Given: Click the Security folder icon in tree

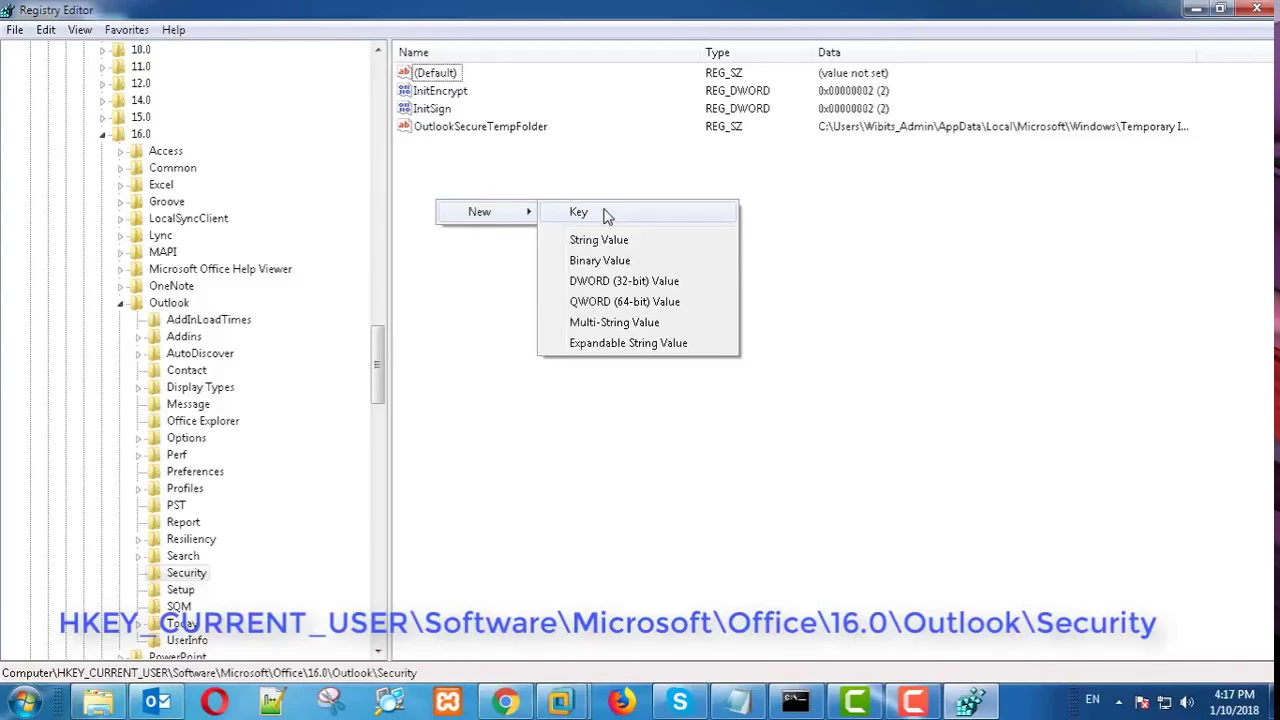Looking at the screenshot, I should (x=155, y=573).
